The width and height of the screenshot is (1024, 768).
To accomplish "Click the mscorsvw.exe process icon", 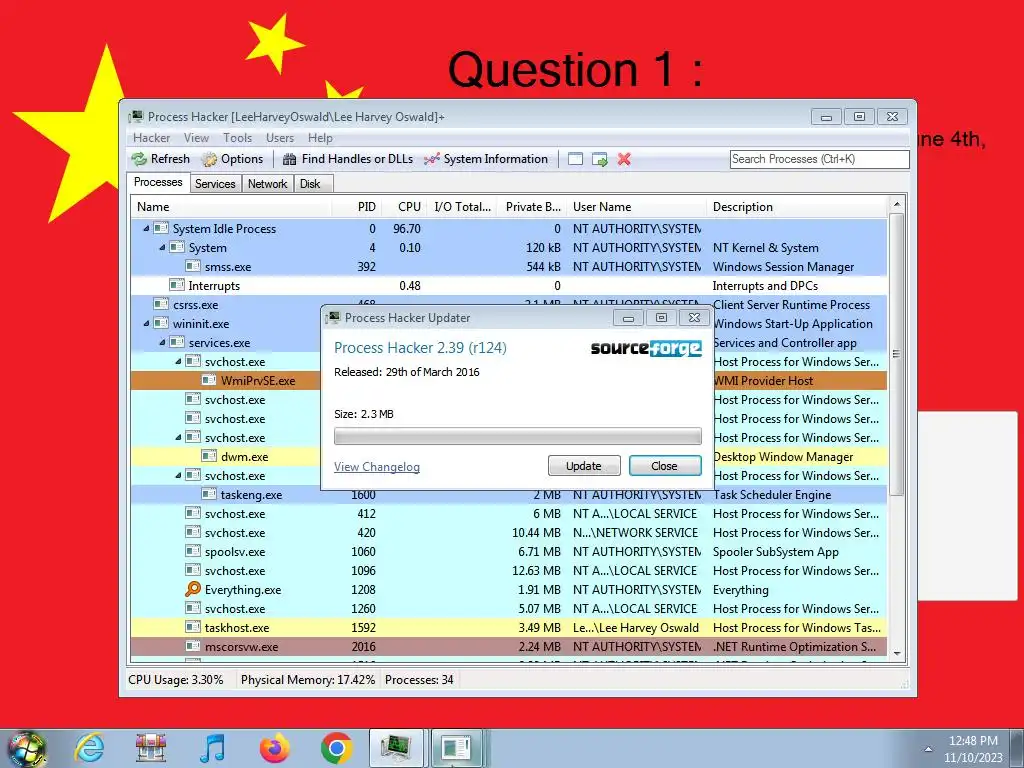I will click(193, 647).
